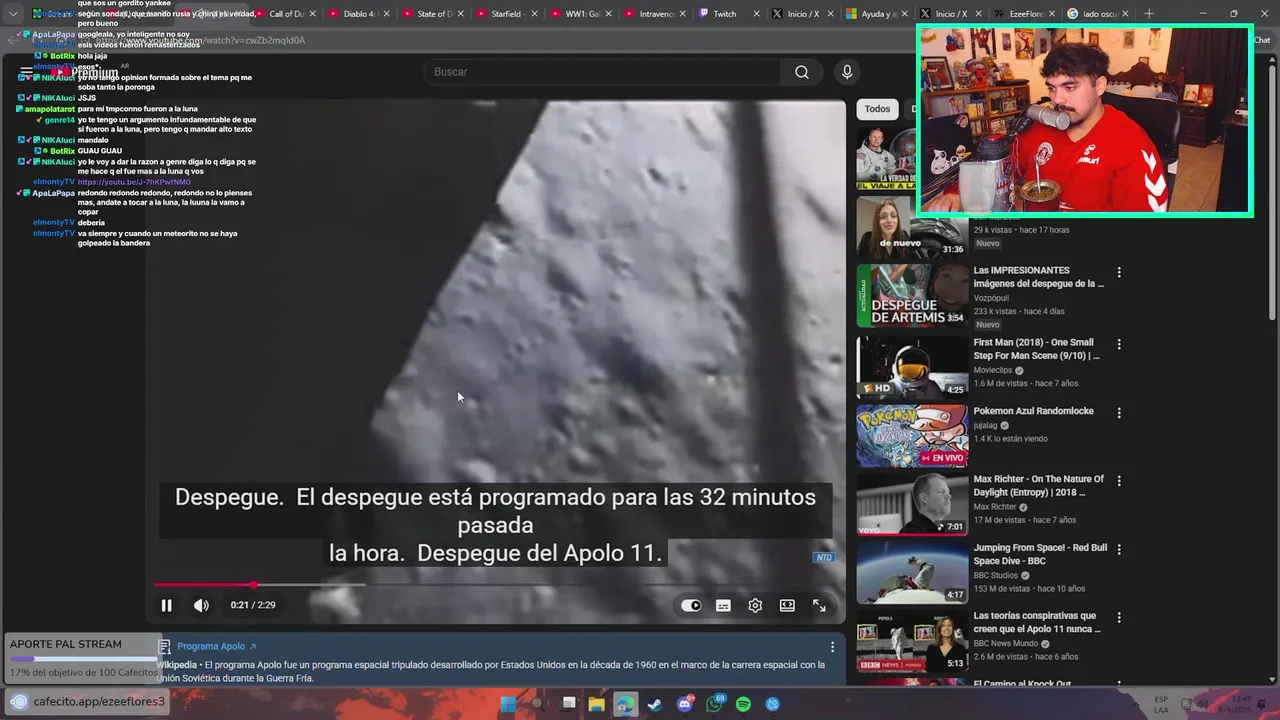Open File Explorer from taskbar
Image resolution: width=1280 pixels, height=720 pixels.
click(x=596, y=704)
